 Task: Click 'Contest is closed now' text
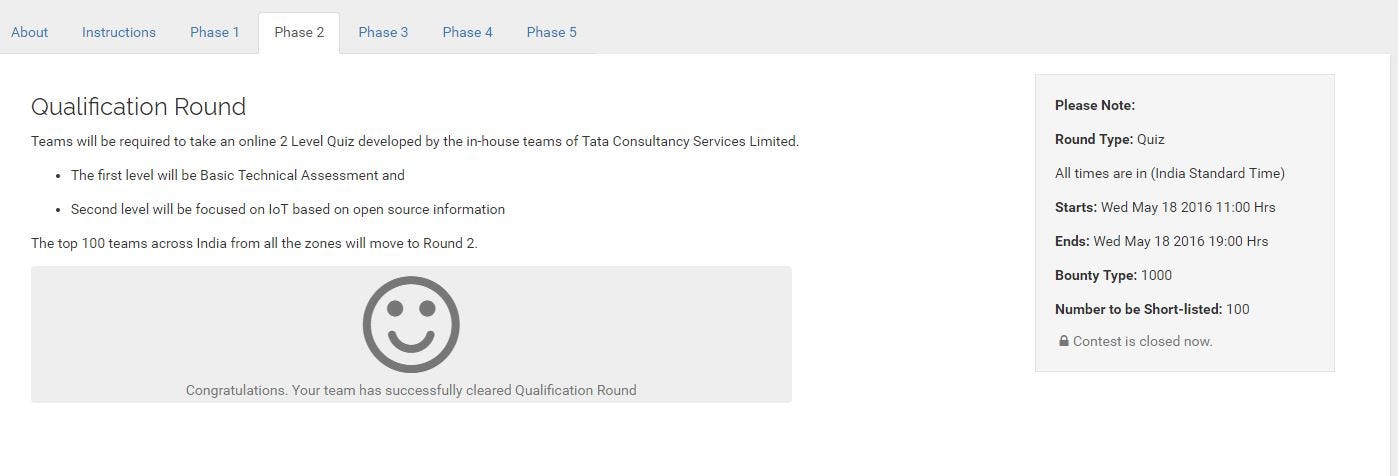(x=1142, y=341)
